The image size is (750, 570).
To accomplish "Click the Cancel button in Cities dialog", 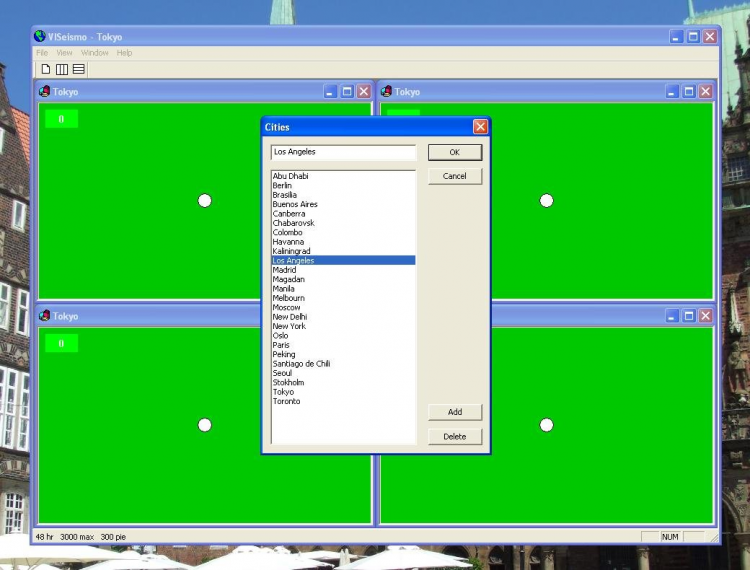I will pyautogui.click(x=455, y=176).
